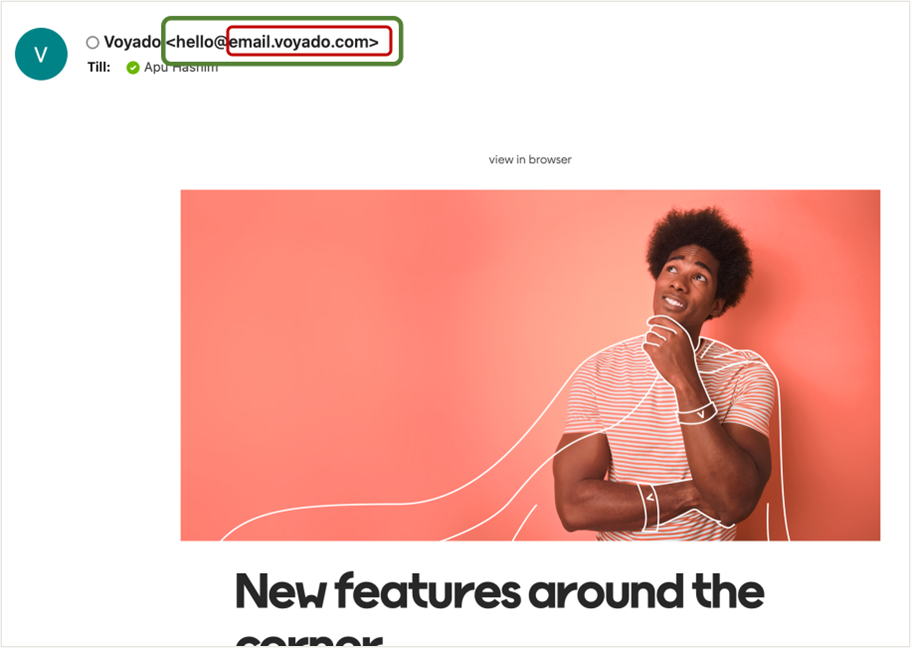This screenshot has height=648, width=911.
Task: Click the partially visible corner headline word
Action: (x=309, y=639)
